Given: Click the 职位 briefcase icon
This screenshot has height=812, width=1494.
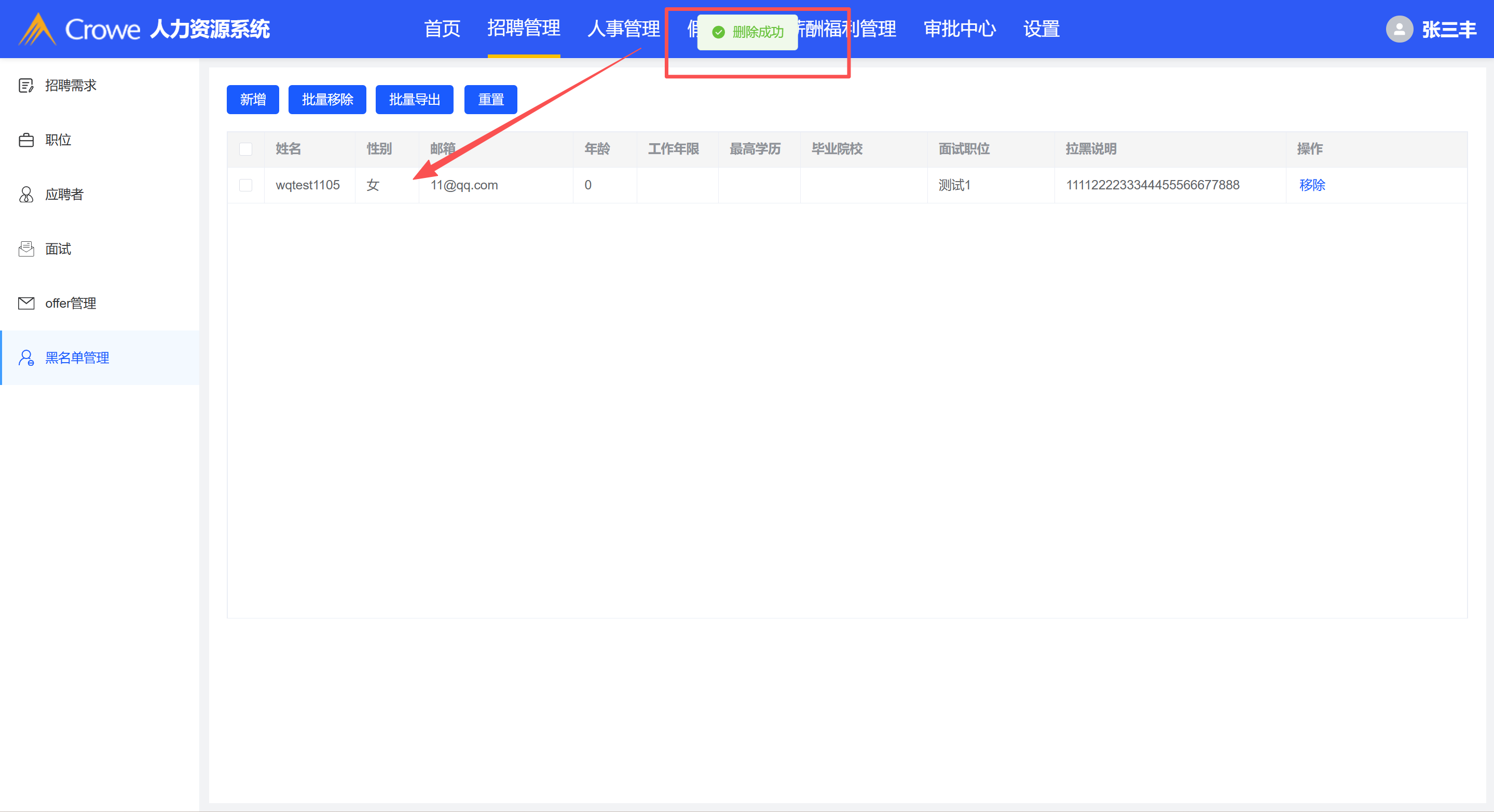Looking at the screenshot, I should (26, 141).
